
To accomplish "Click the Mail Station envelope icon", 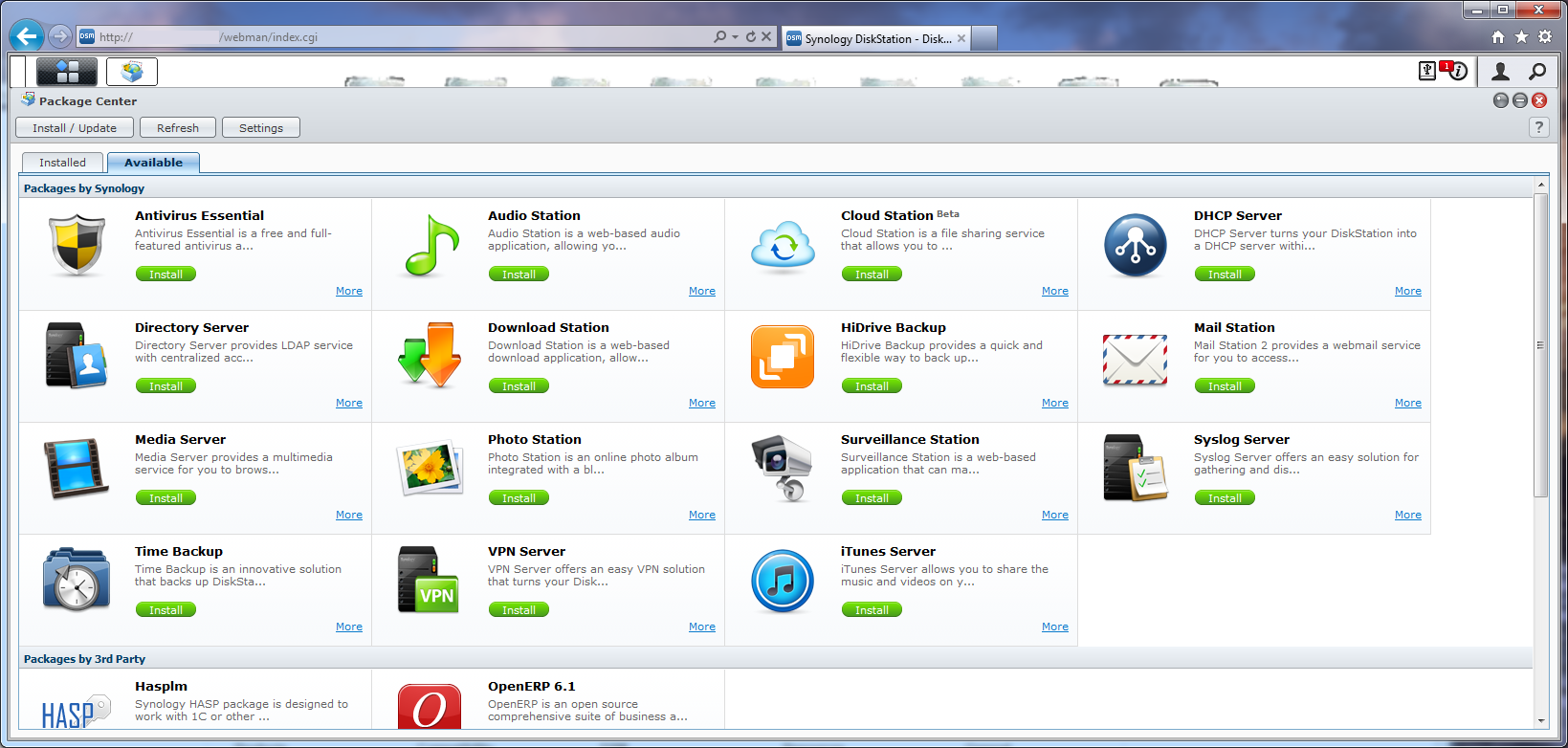I will (1135, 360).
